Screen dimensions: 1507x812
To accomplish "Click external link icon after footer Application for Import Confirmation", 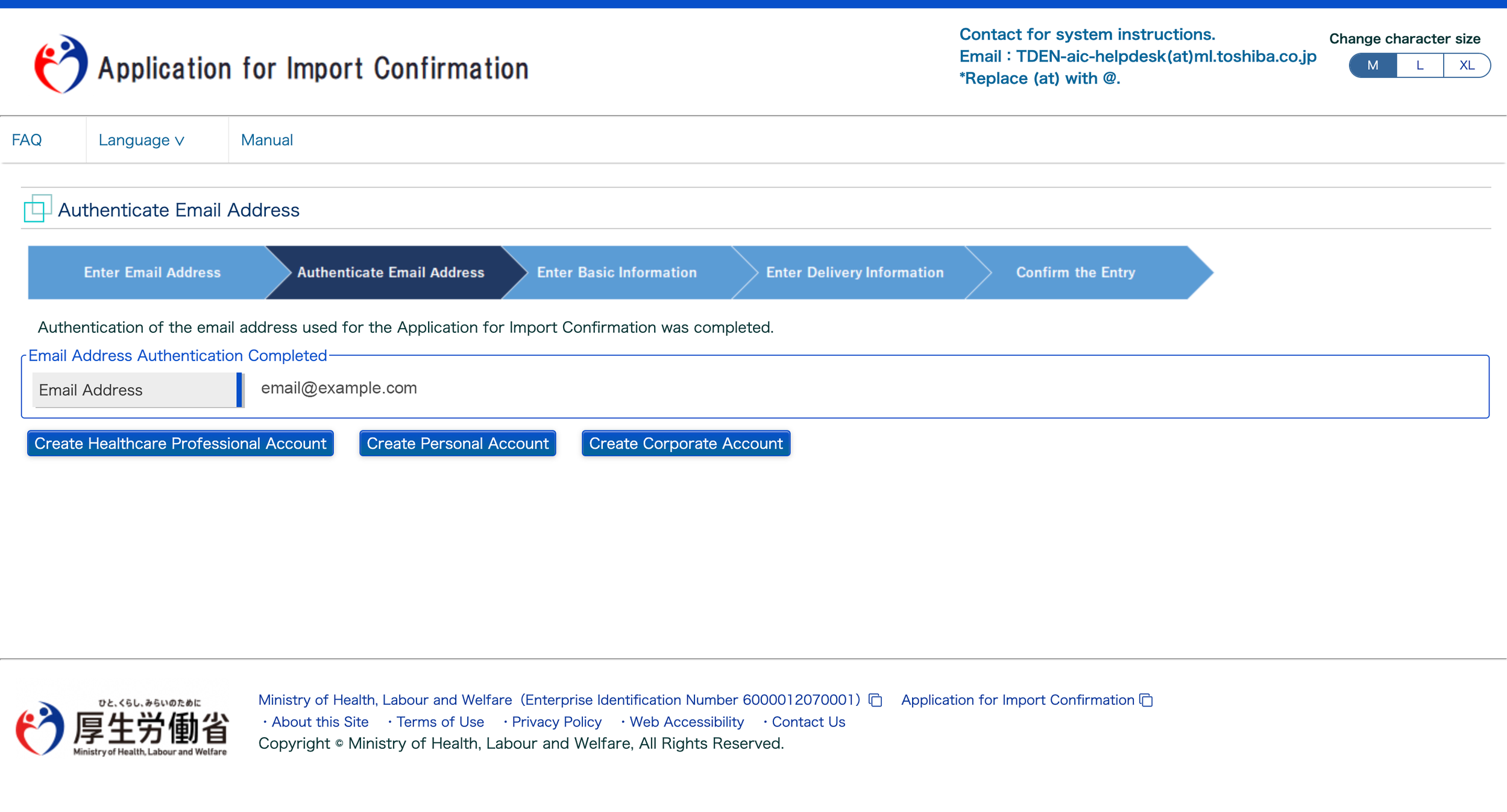I will pos(1146,700).
